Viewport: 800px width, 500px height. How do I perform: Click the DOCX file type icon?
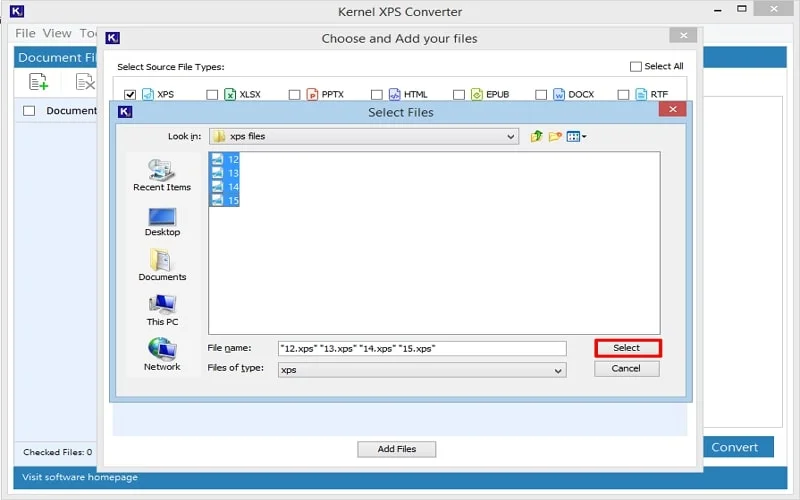[x=559, y=94]
